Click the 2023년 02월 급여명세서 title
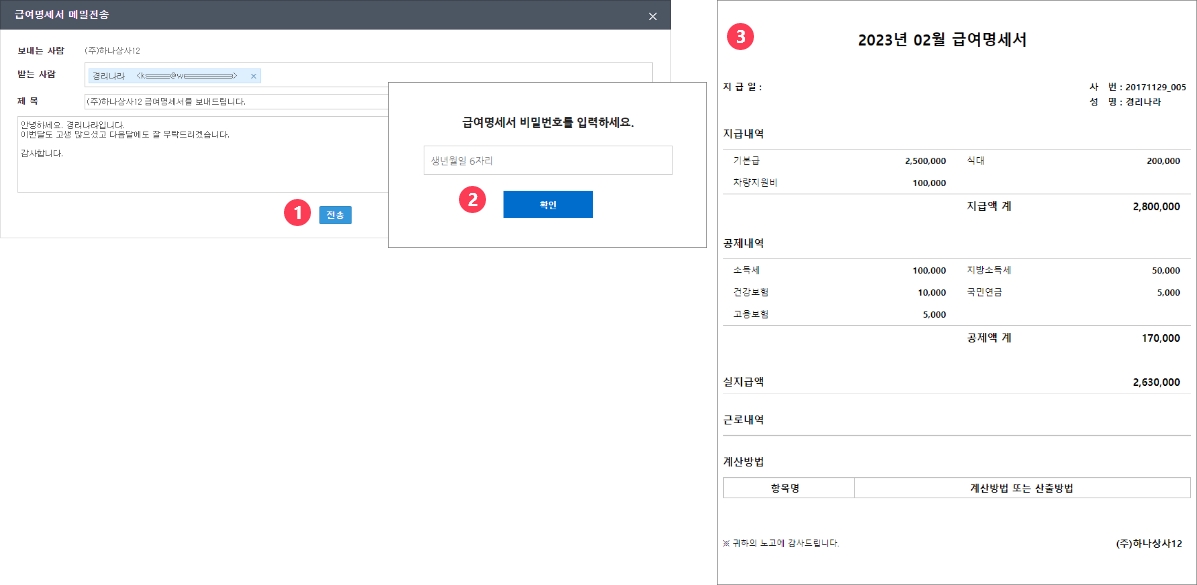 coord(942,40)
